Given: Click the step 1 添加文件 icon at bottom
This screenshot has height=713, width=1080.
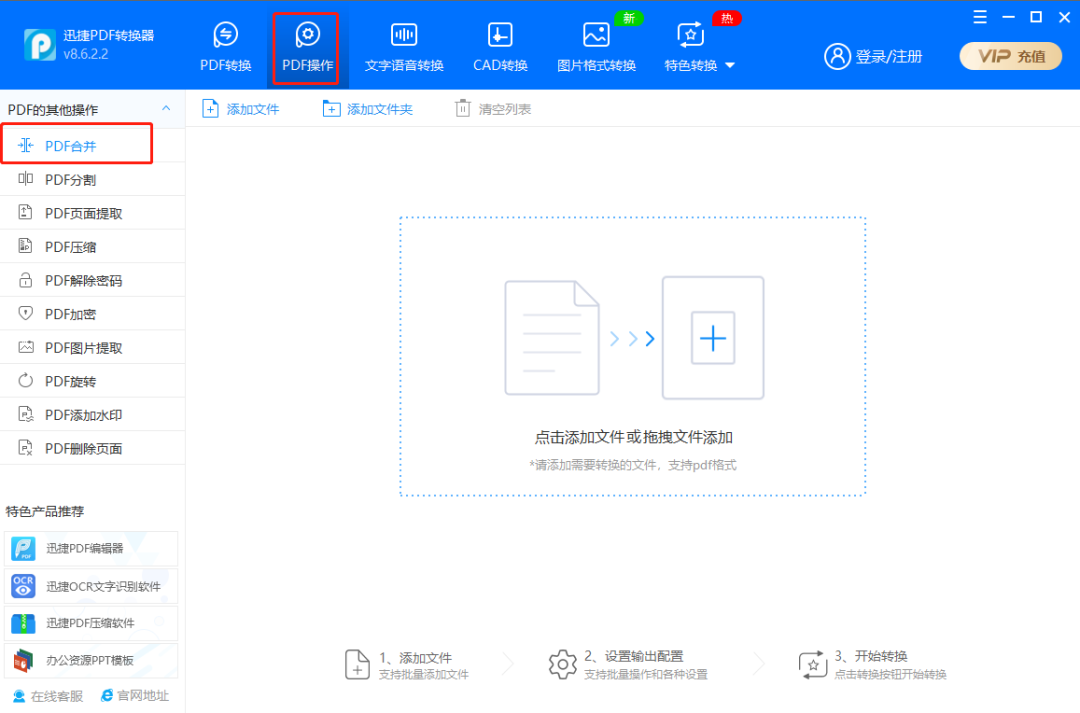Looking at the screenshot, I should [x=357, y=665].
